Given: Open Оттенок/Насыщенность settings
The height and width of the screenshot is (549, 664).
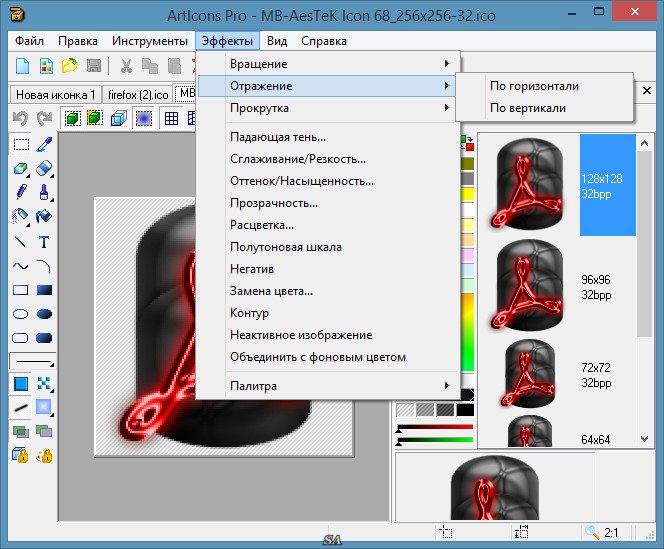Looking at the screenshot, I should click(x=328, y=181).
